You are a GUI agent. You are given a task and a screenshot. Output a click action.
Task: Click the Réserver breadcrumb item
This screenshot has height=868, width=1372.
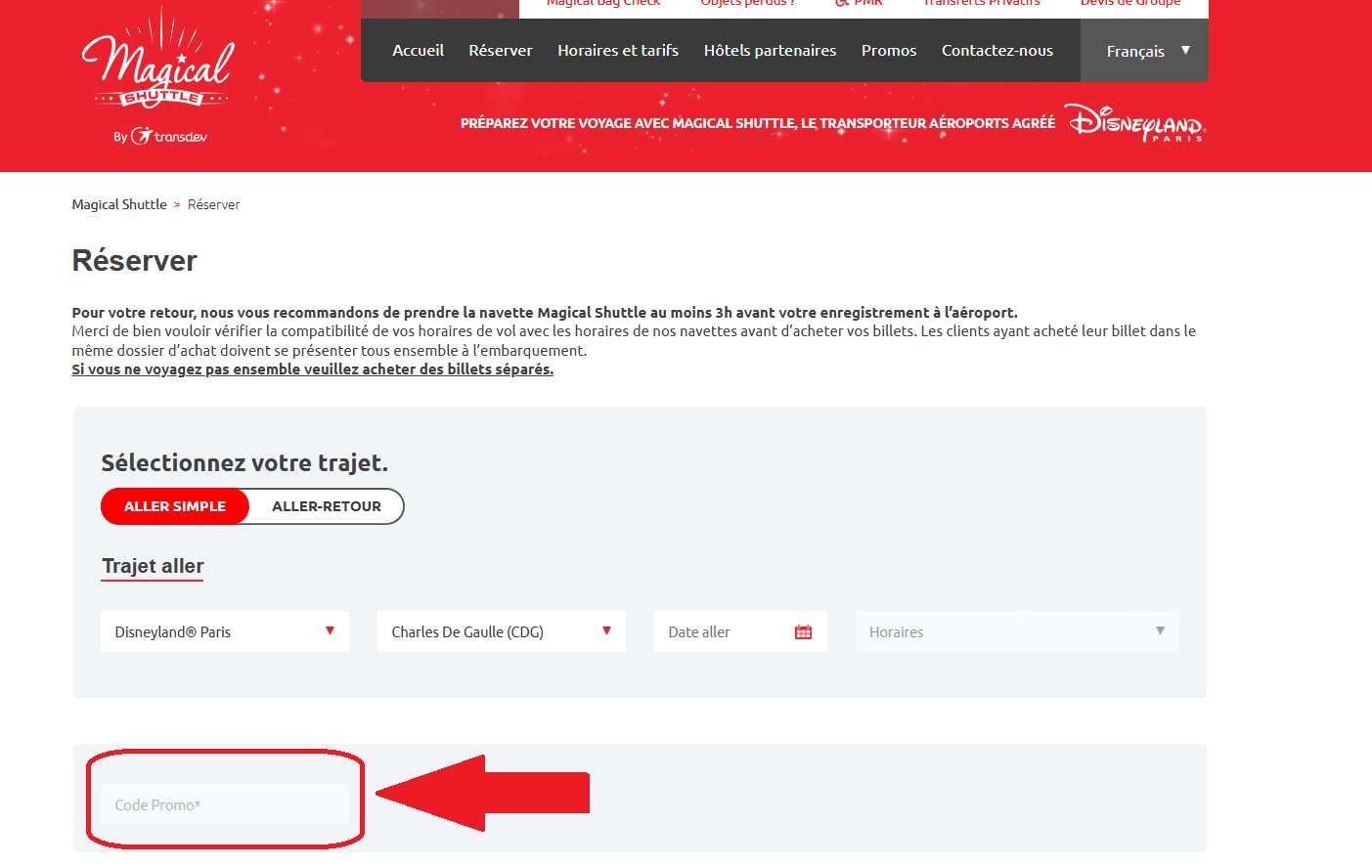[214, 204]
